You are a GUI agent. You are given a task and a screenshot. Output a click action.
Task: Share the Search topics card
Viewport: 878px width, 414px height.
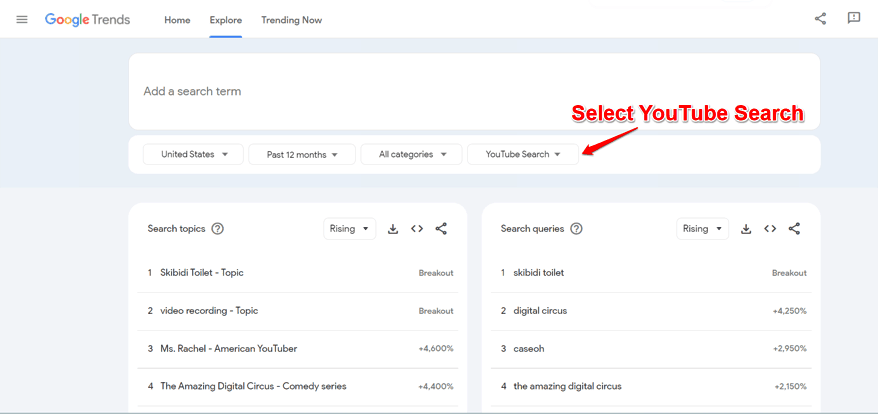(441, 229)
